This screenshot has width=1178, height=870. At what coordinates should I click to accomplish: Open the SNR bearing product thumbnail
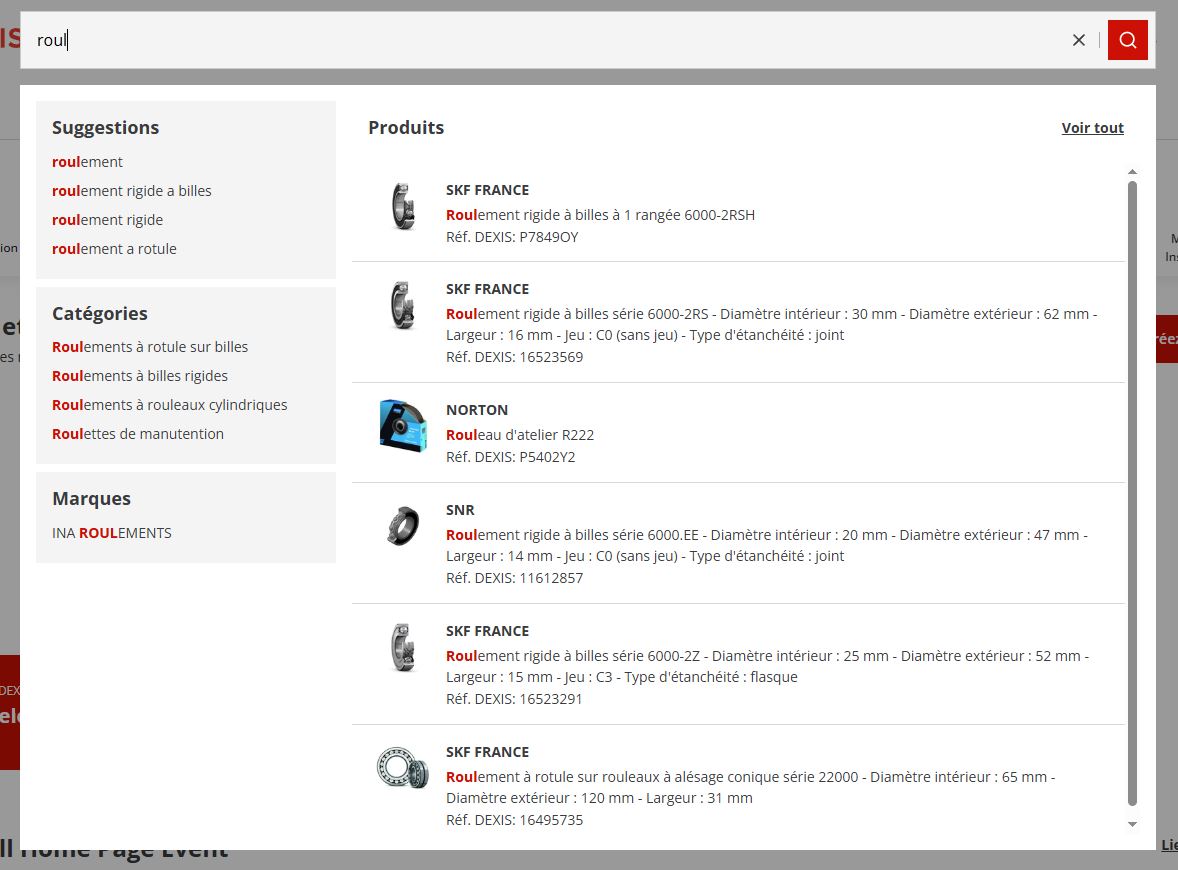403,525
